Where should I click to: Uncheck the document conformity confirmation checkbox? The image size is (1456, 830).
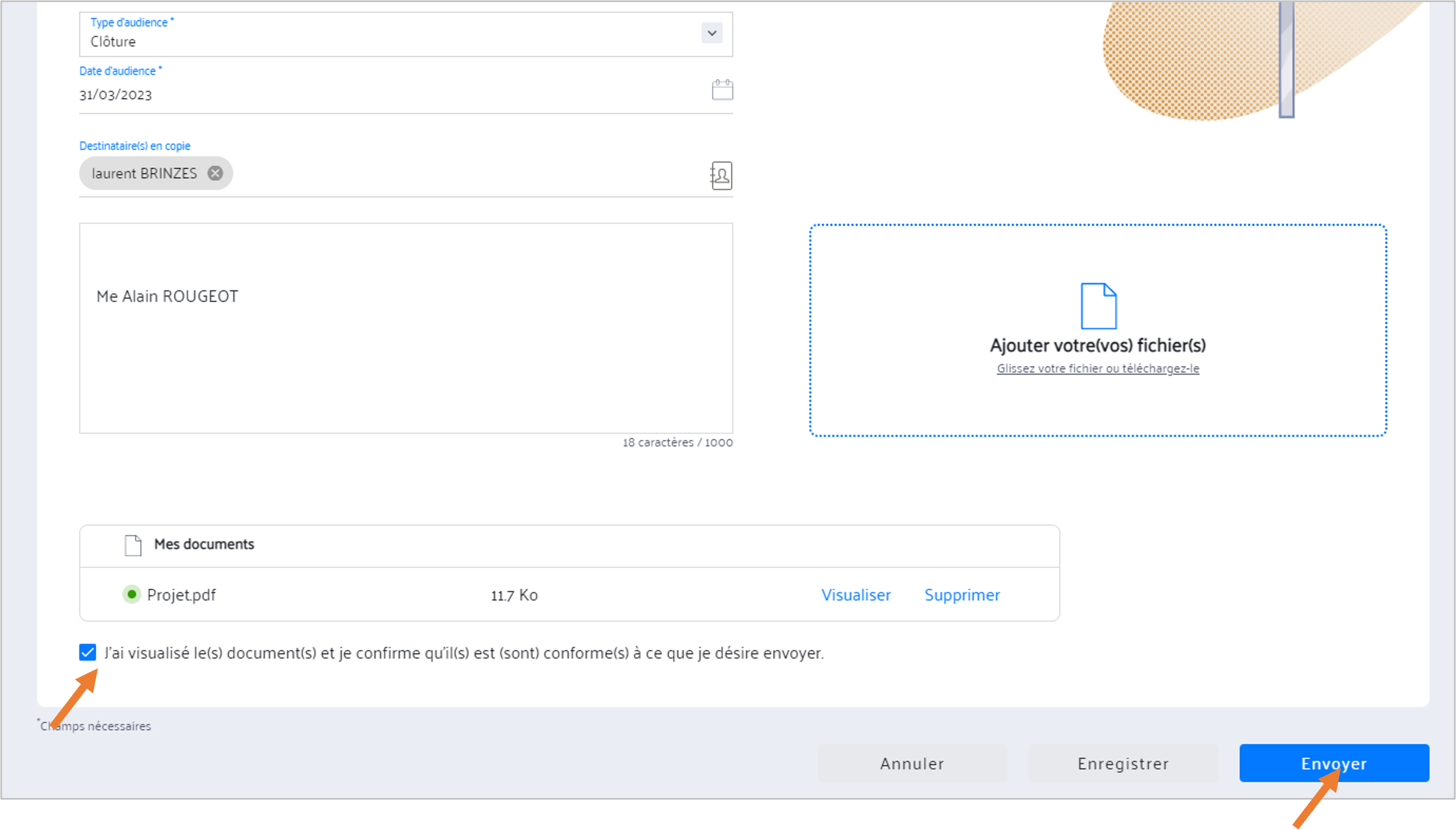click(87, 652)
